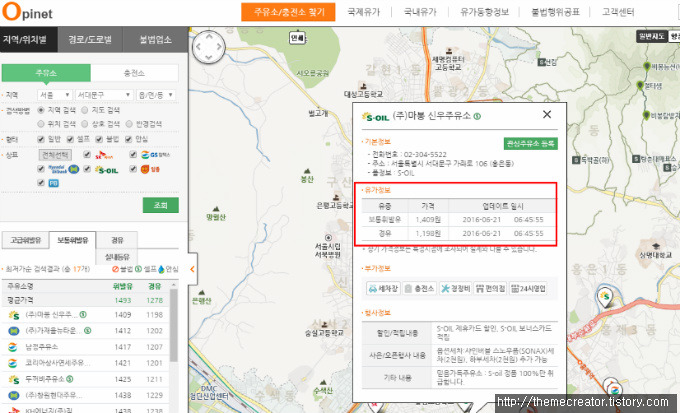Open the 읍/면/동 dropdown
The image size is (680, 413).
156,95
